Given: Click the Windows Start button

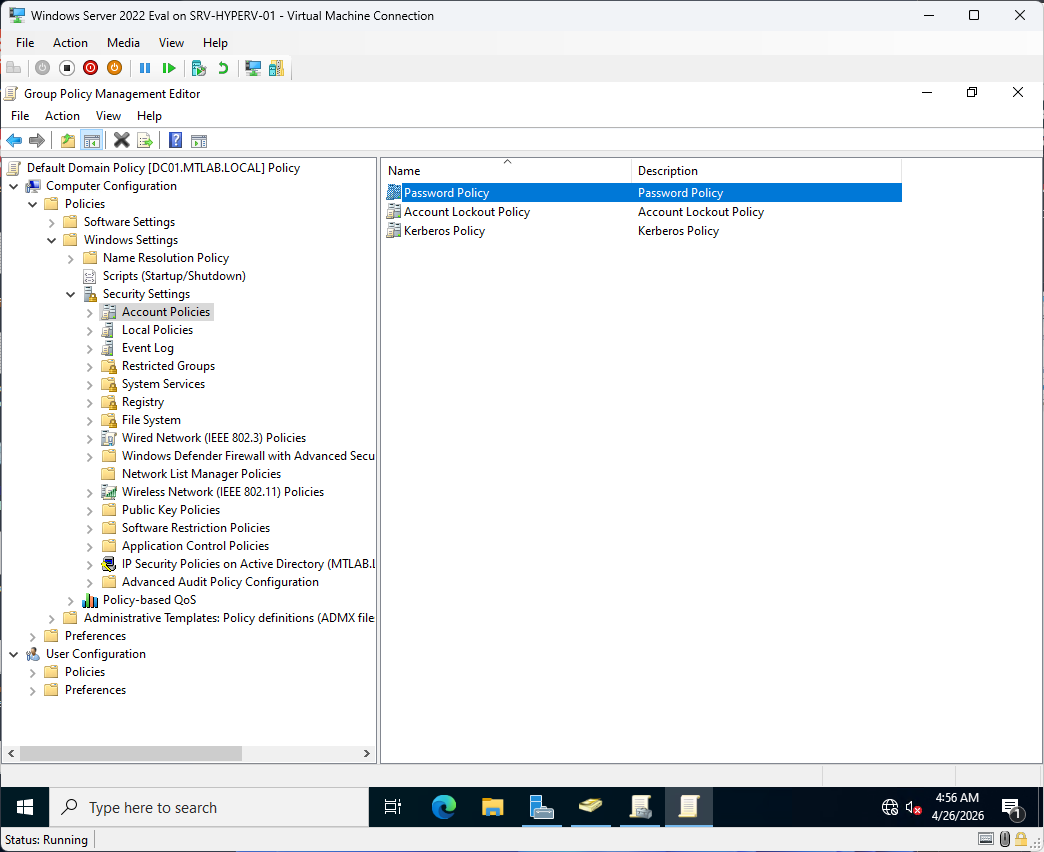Looking at the screenshot, I should tap(25, 807).
